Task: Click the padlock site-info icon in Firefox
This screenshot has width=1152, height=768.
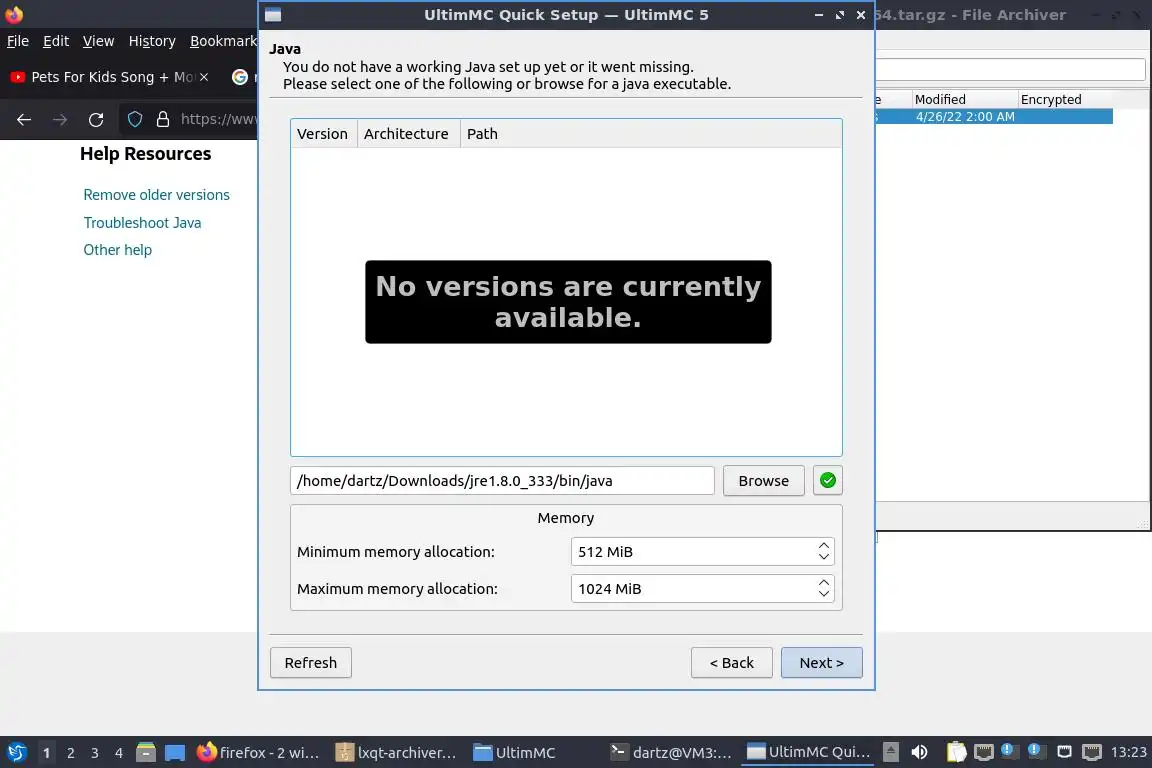Action: [162, 119]
